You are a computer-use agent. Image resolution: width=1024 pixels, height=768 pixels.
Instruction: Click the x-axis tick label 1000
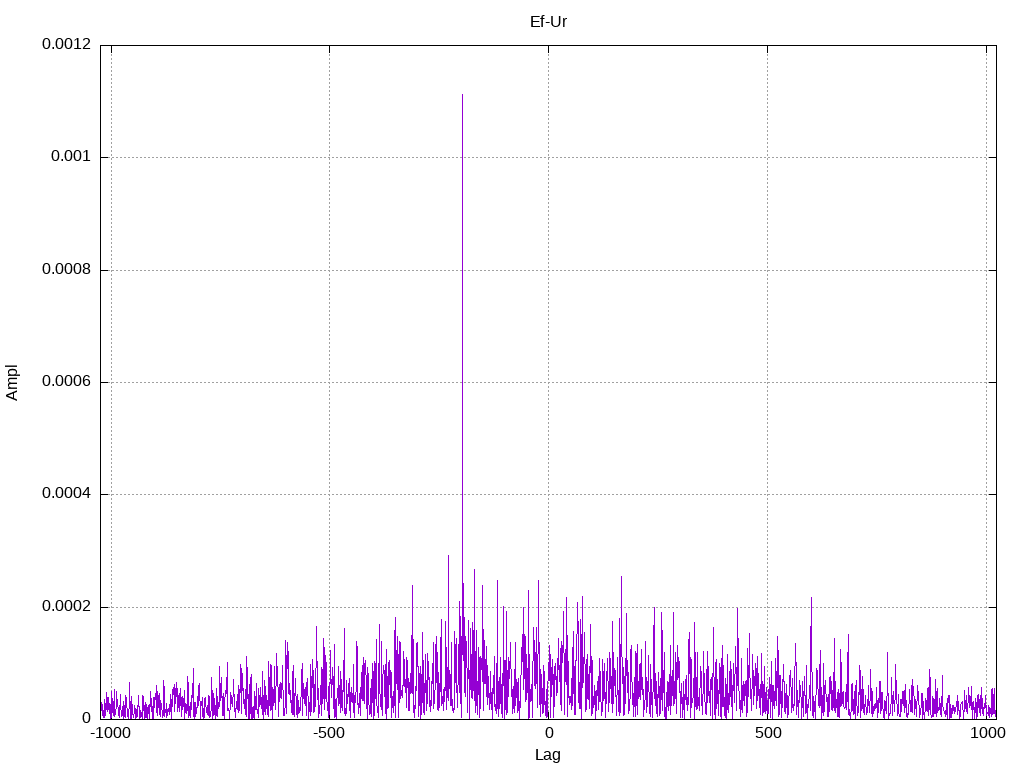[987, 733]
